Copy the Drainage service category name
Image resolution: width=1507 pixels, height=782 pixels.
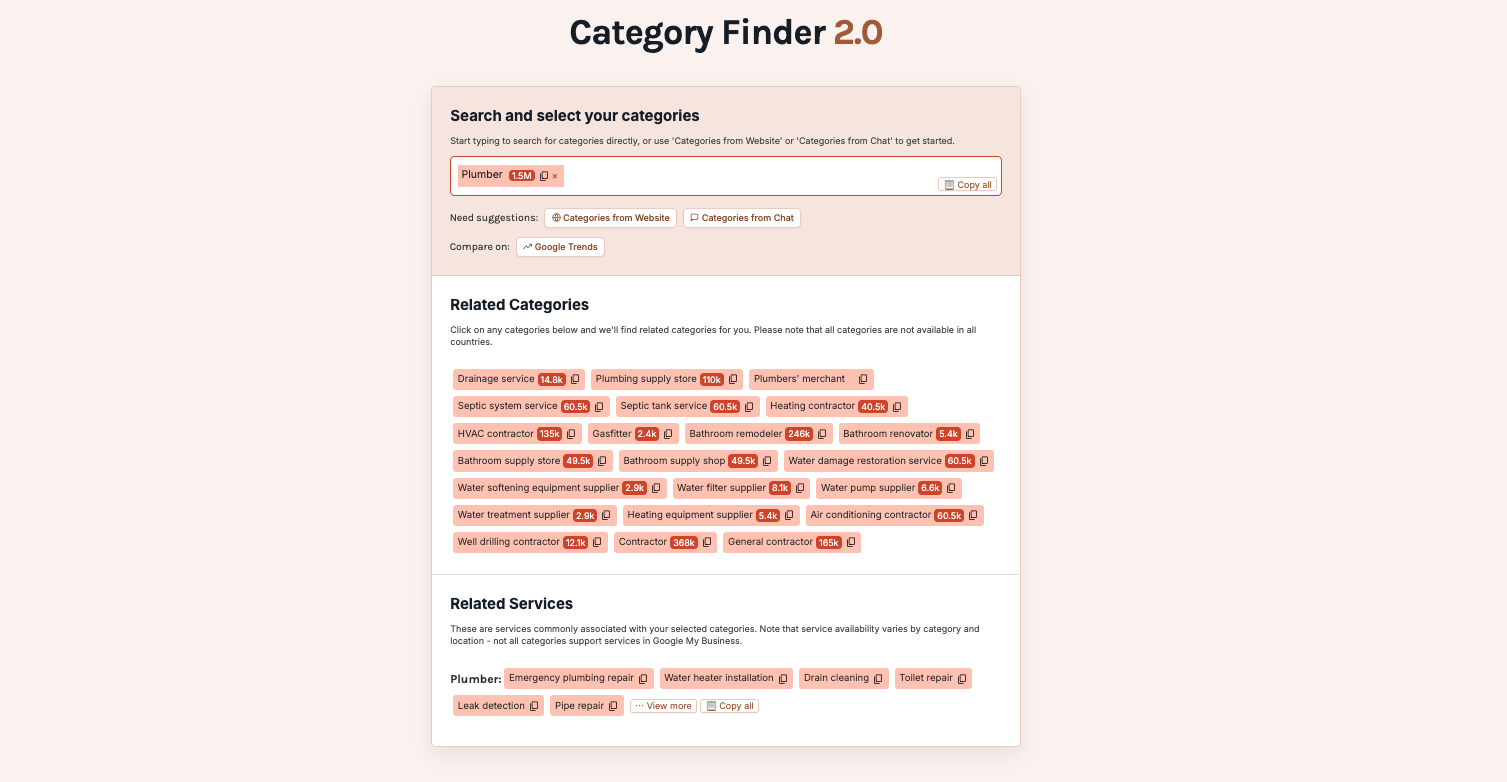pyautogui.click(x=573, y=379)
